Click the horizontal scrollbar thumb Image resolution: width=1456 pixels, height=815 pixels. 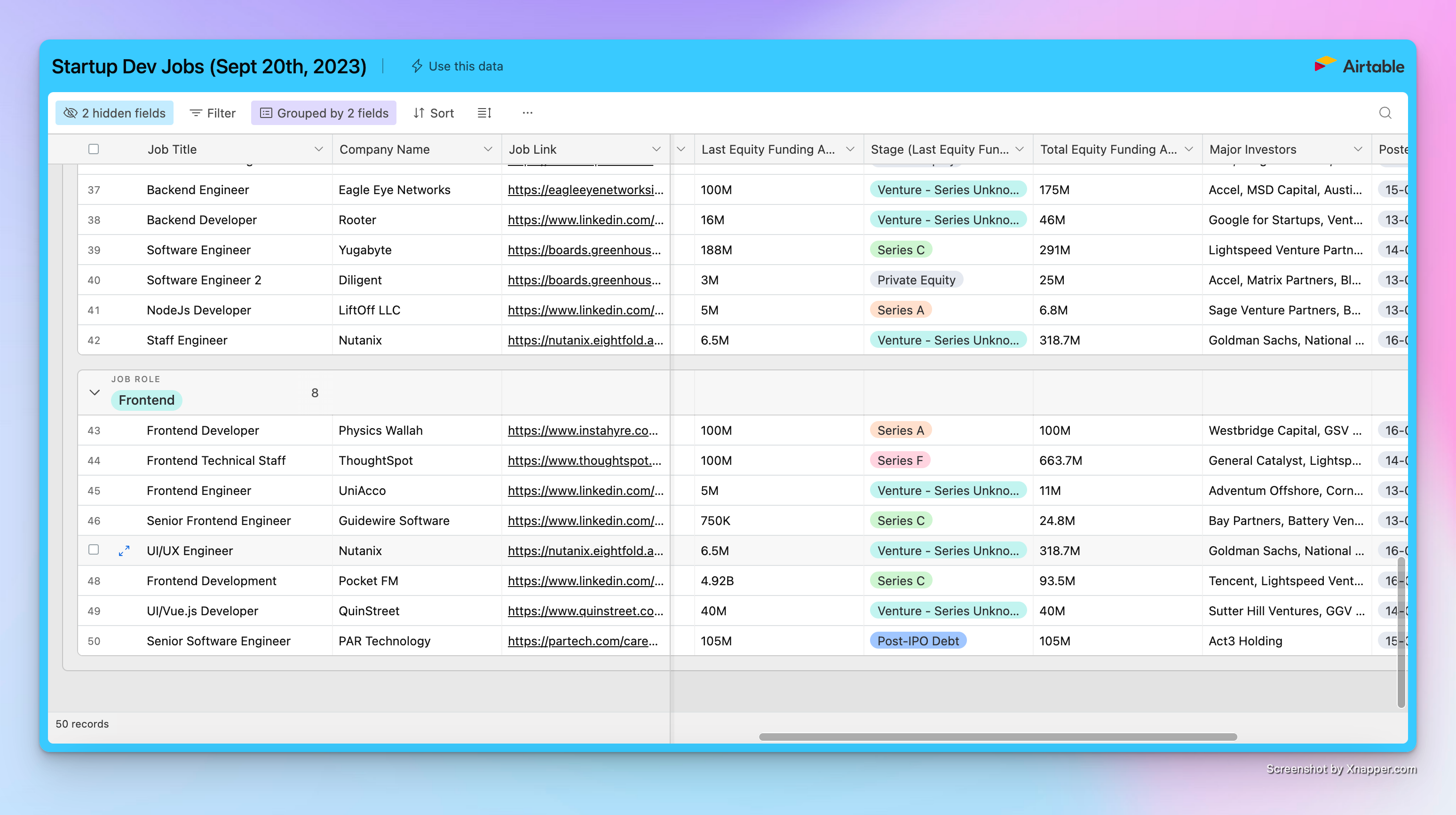[x=997, y=737]
